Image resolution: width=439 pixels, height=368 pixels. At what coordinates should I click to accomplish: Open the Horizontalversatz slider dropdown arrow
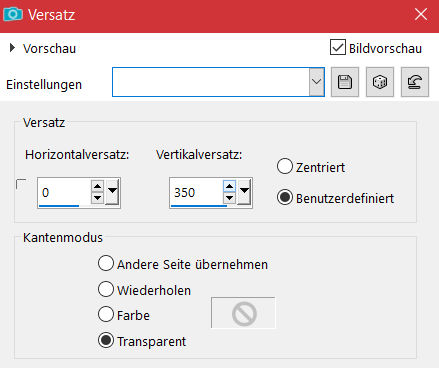(x=112, y=192)
